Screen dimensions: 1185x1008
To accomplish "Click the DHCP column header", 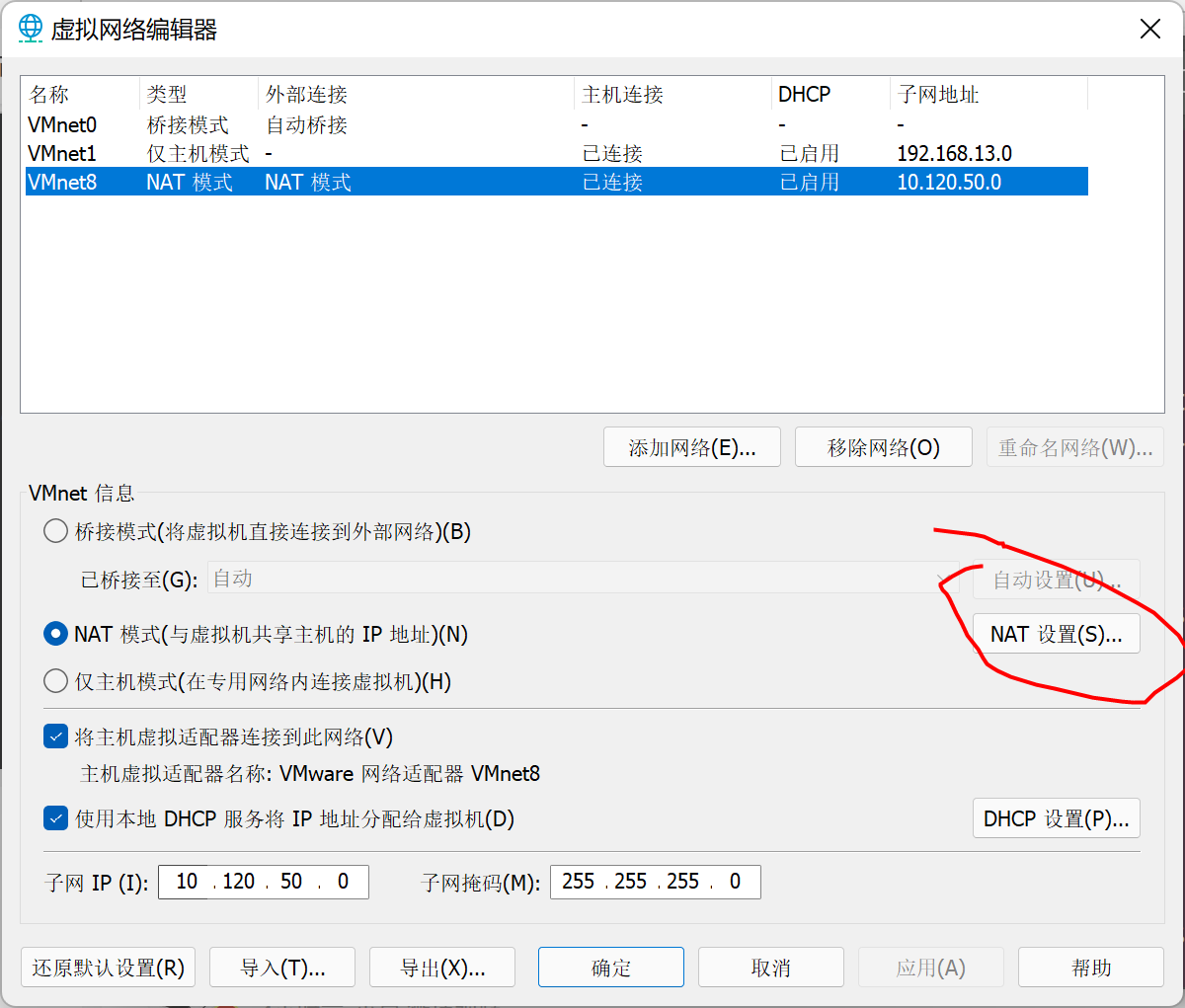I will pyautogui.click(x=831, y=95).
